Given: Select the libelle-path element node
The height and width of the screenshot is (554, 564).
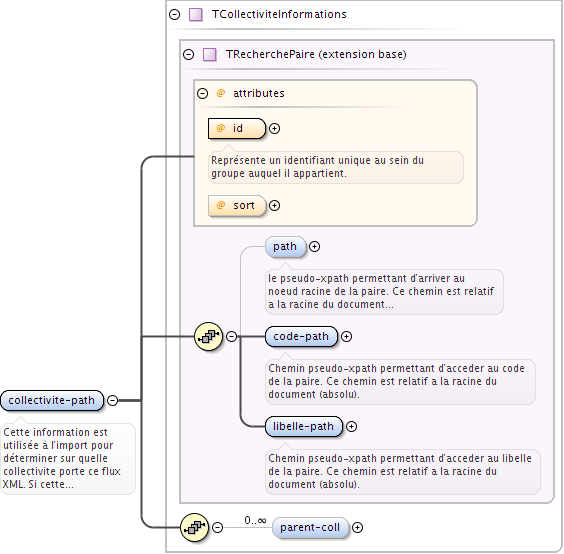Looking at the screenshot, I should click(x=304, y=427).
